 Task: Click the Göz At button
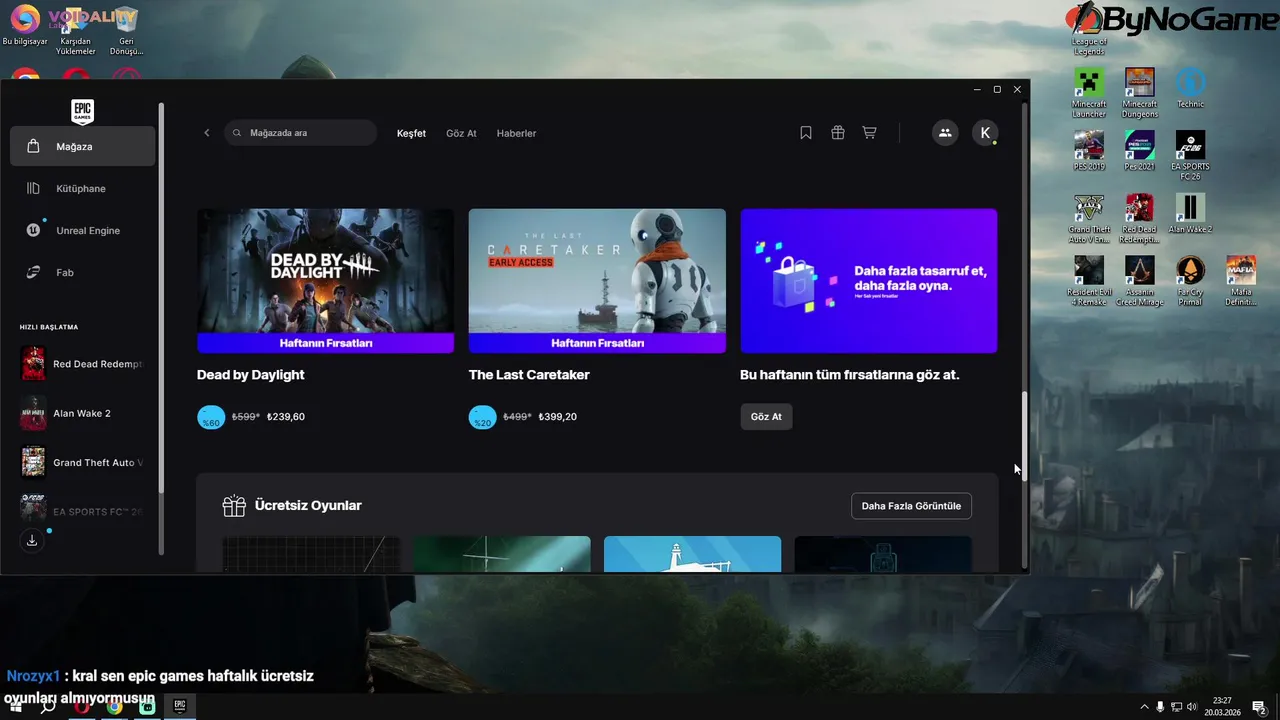click(x=766, y=417)
